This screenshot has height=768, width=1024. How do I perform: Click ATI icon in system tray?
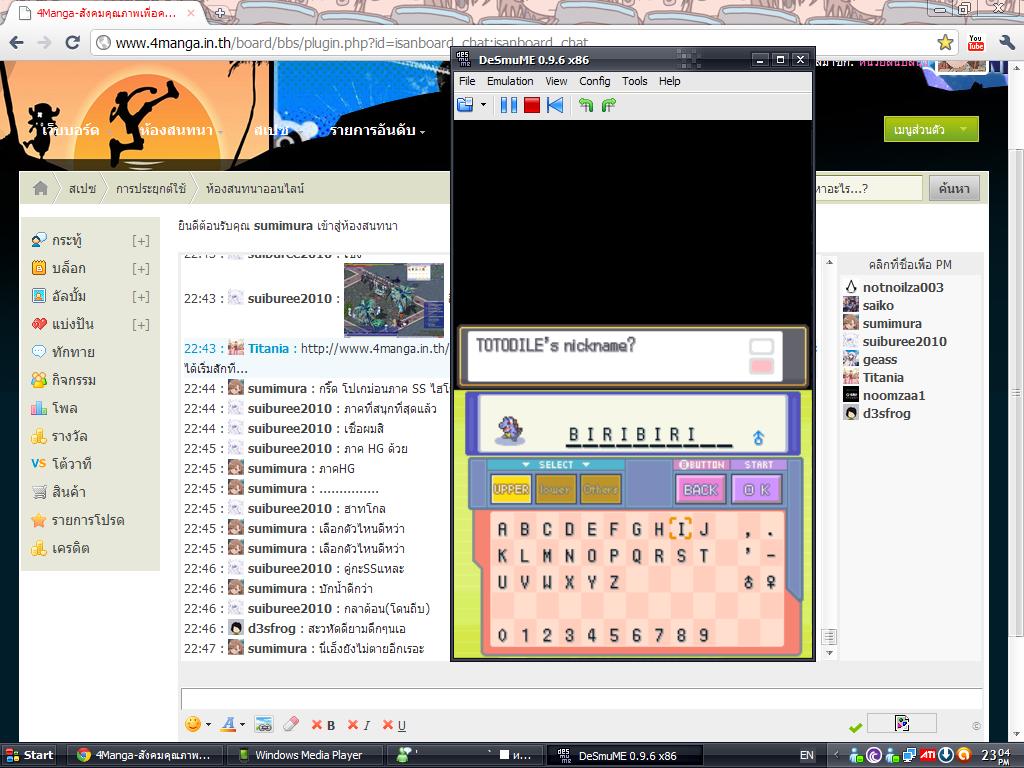click(927, 755)
